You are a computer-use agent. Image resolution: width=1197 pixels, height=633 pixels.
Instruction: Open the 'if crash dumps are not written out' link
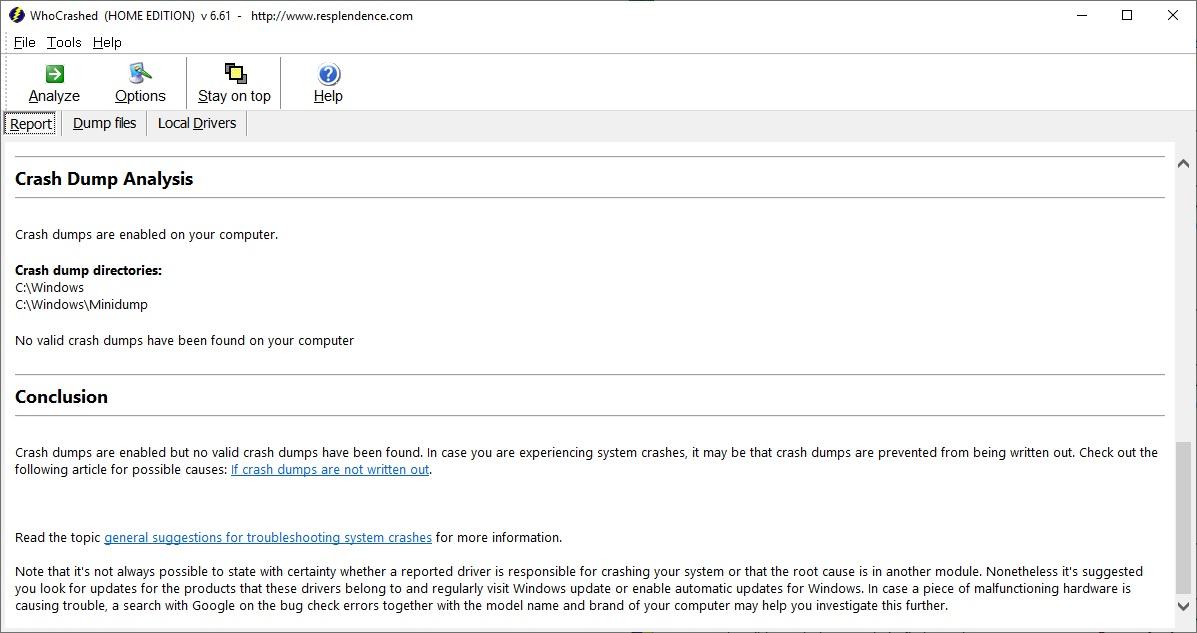tap(330, 470)
